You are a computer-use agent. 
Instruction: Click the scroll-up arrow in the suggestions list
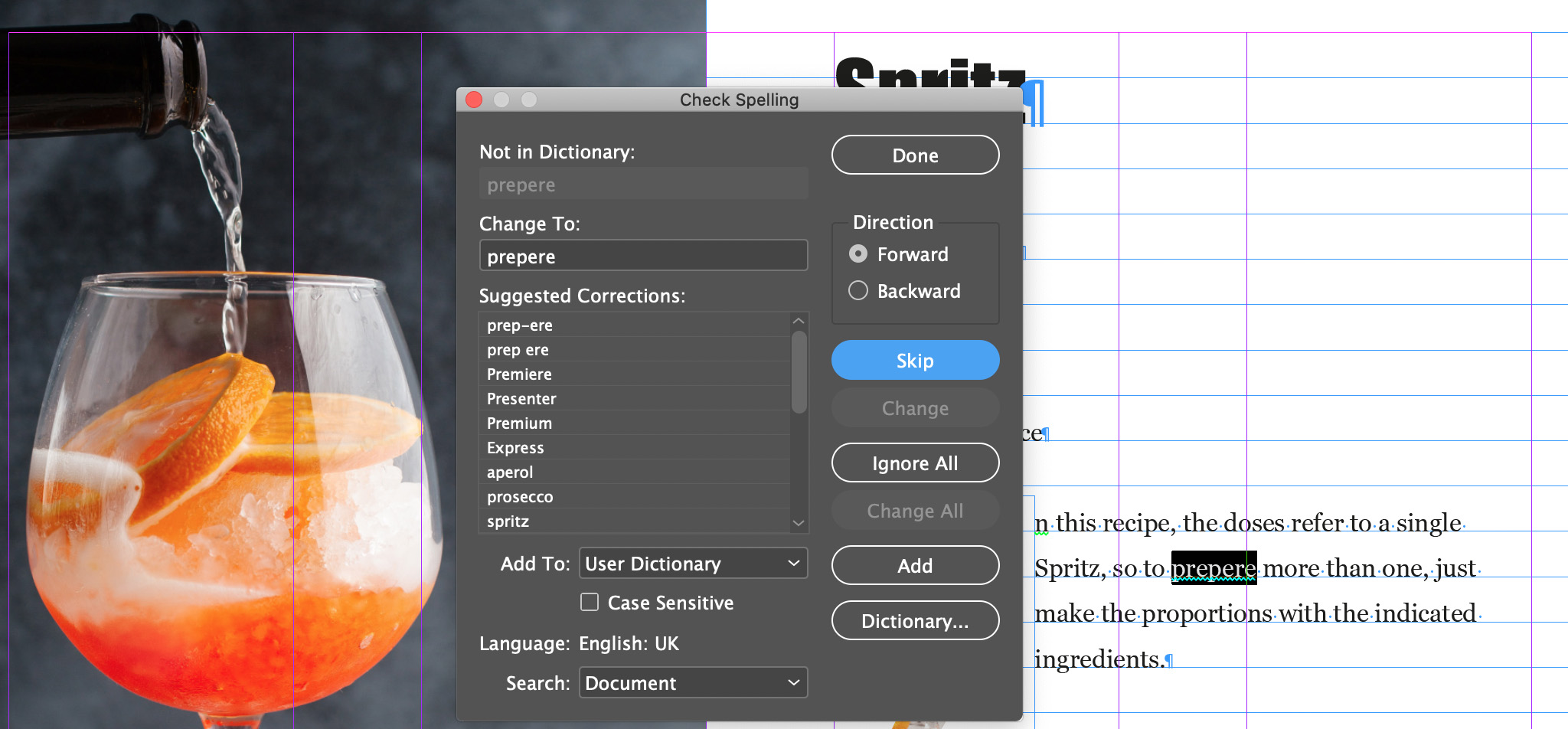coord(799,319)
